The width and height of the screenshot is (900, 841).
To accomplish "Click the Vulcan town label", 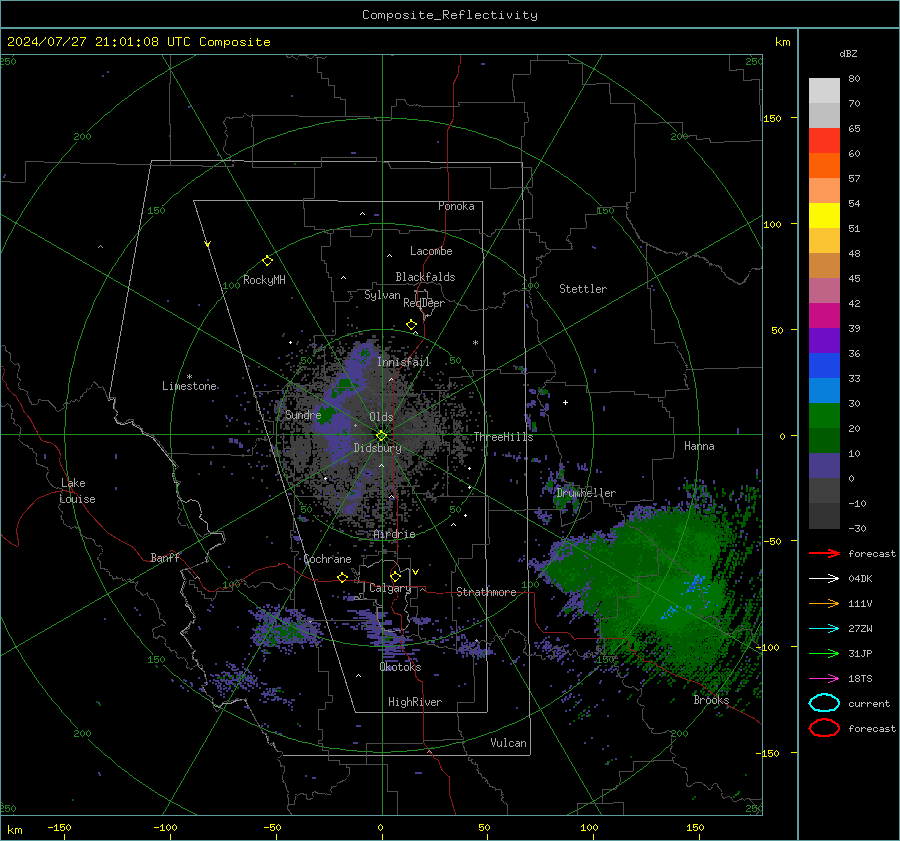I will [508, 743].
